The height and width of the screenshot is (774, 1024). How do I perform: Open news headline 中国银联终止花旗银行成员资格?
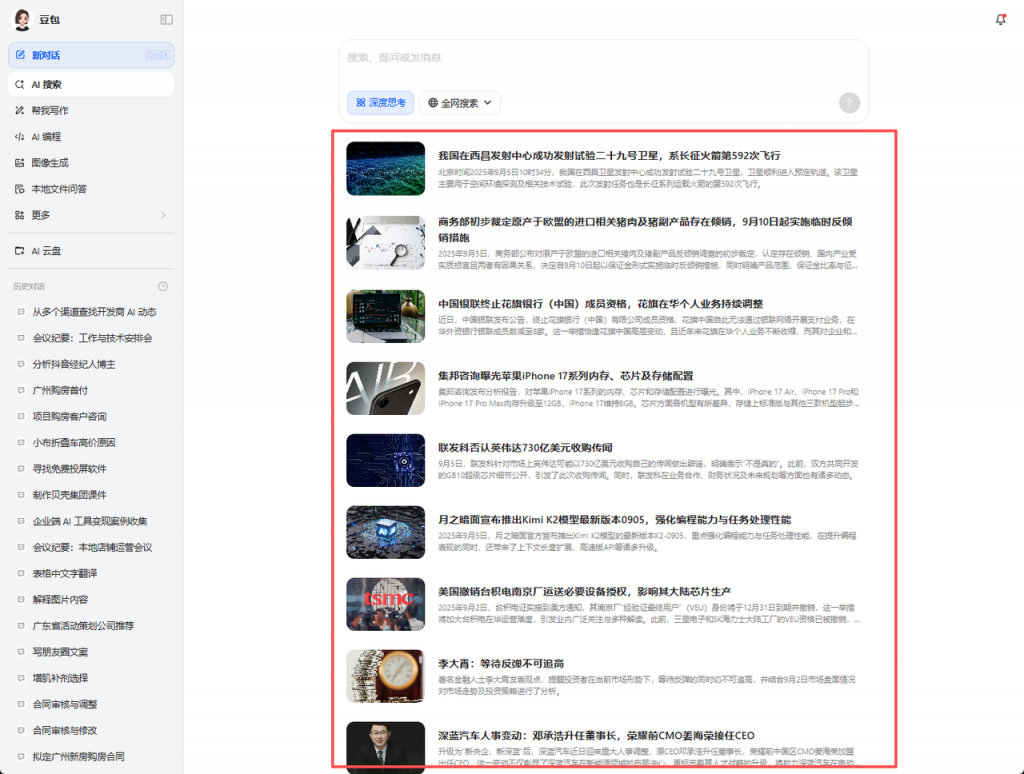(600, 304)
